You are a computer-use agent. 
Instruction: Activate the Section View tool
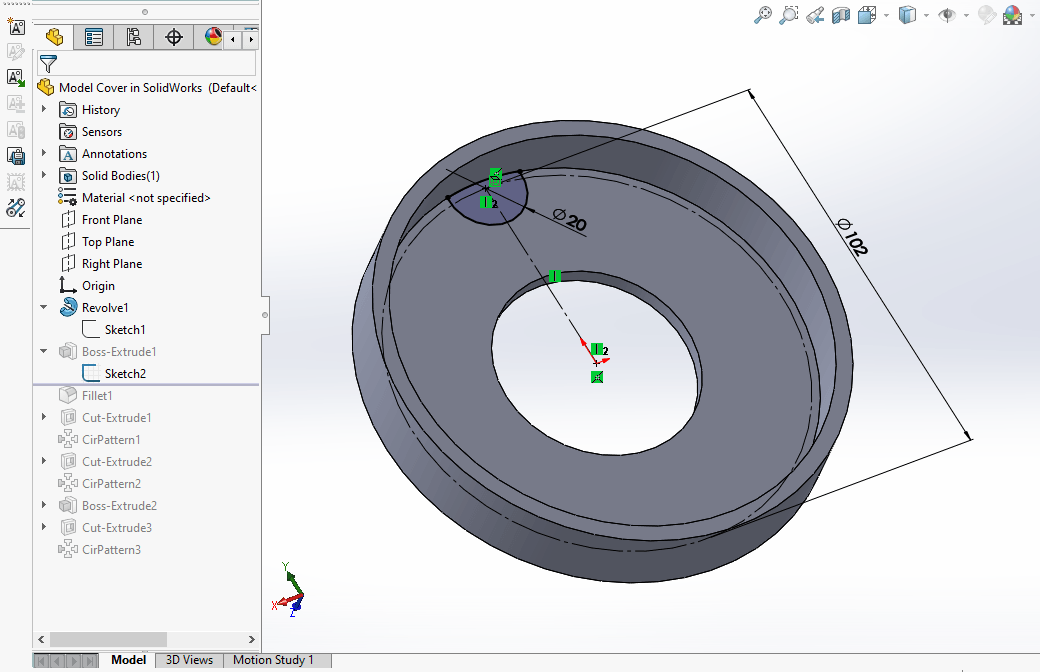click(x=841, y=15)
